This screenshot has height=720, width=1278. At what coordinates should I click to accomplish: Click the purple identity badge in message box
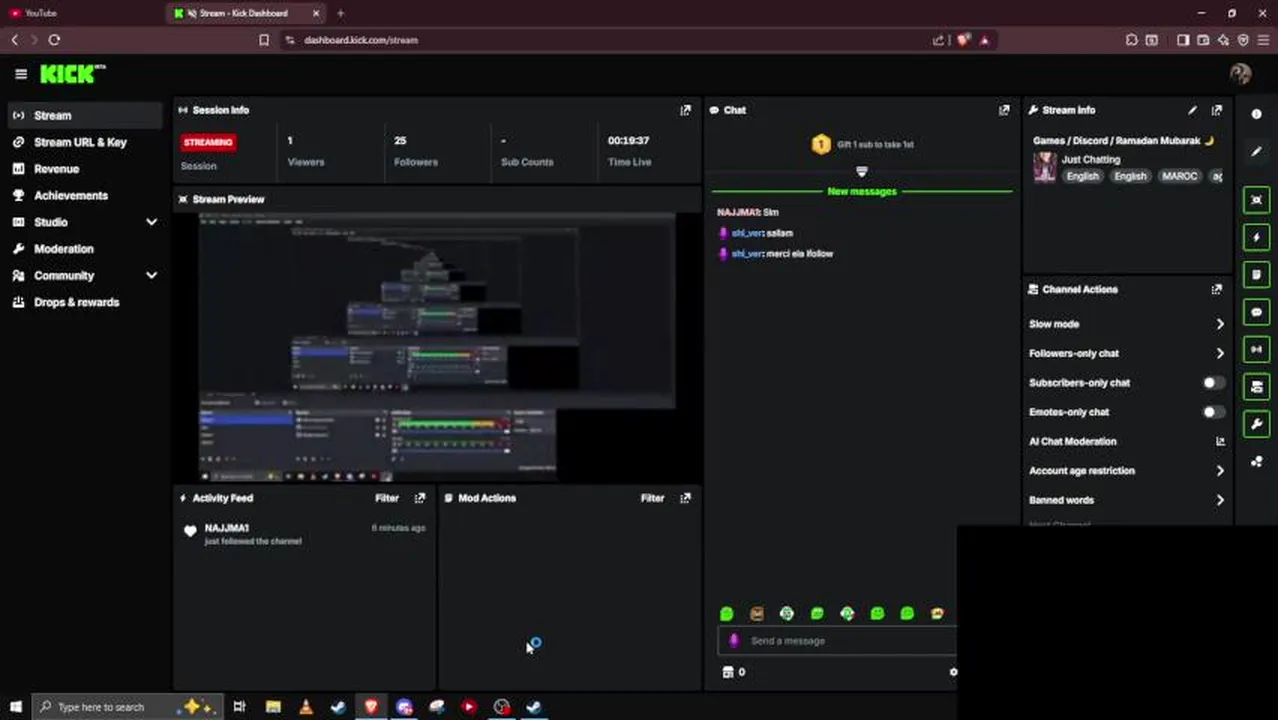pos(734,641)
